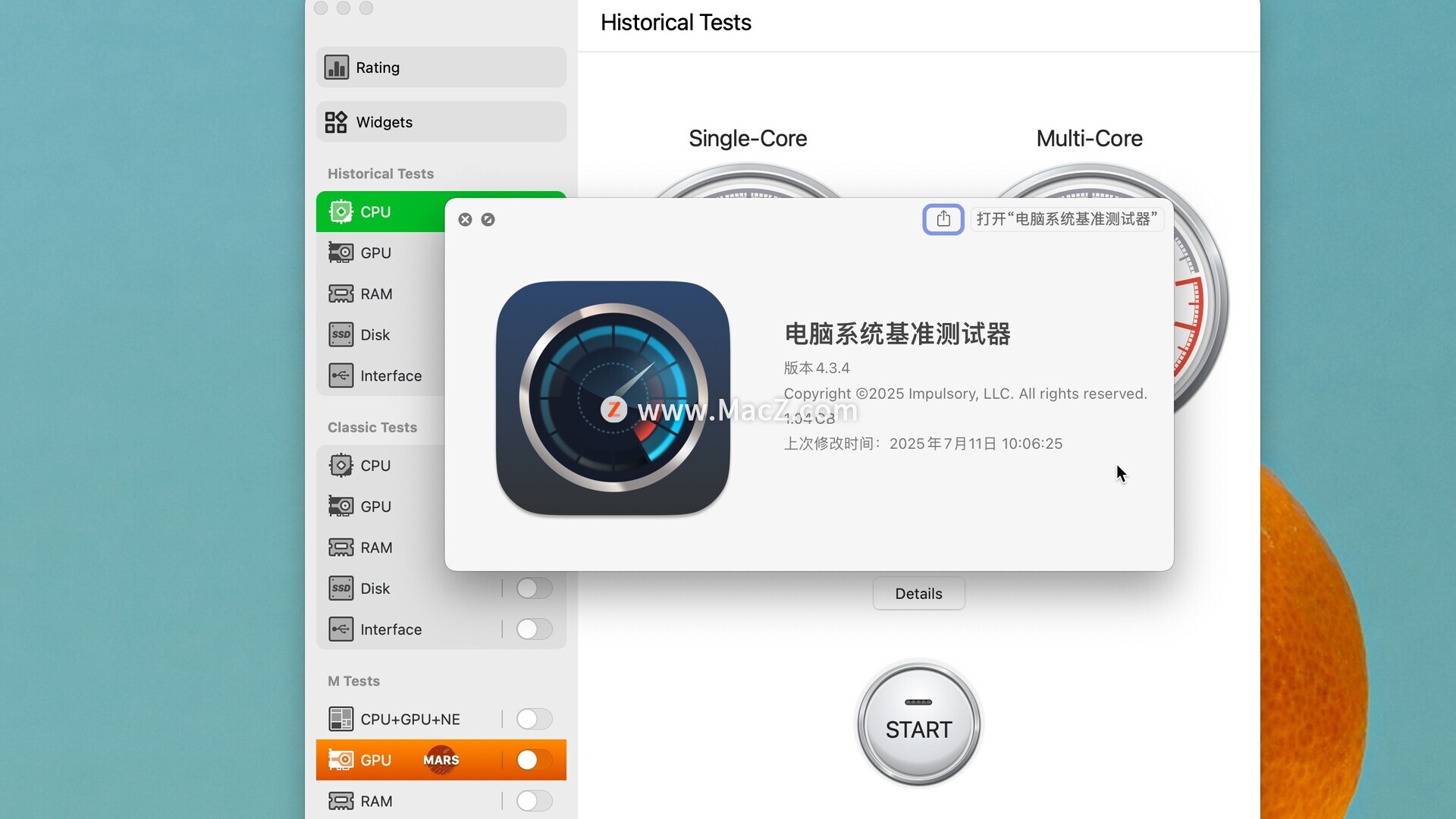The width and height of the screenshot is (1456, 819).
Task: Click the MARS planet badge
Action: [441, 760]
